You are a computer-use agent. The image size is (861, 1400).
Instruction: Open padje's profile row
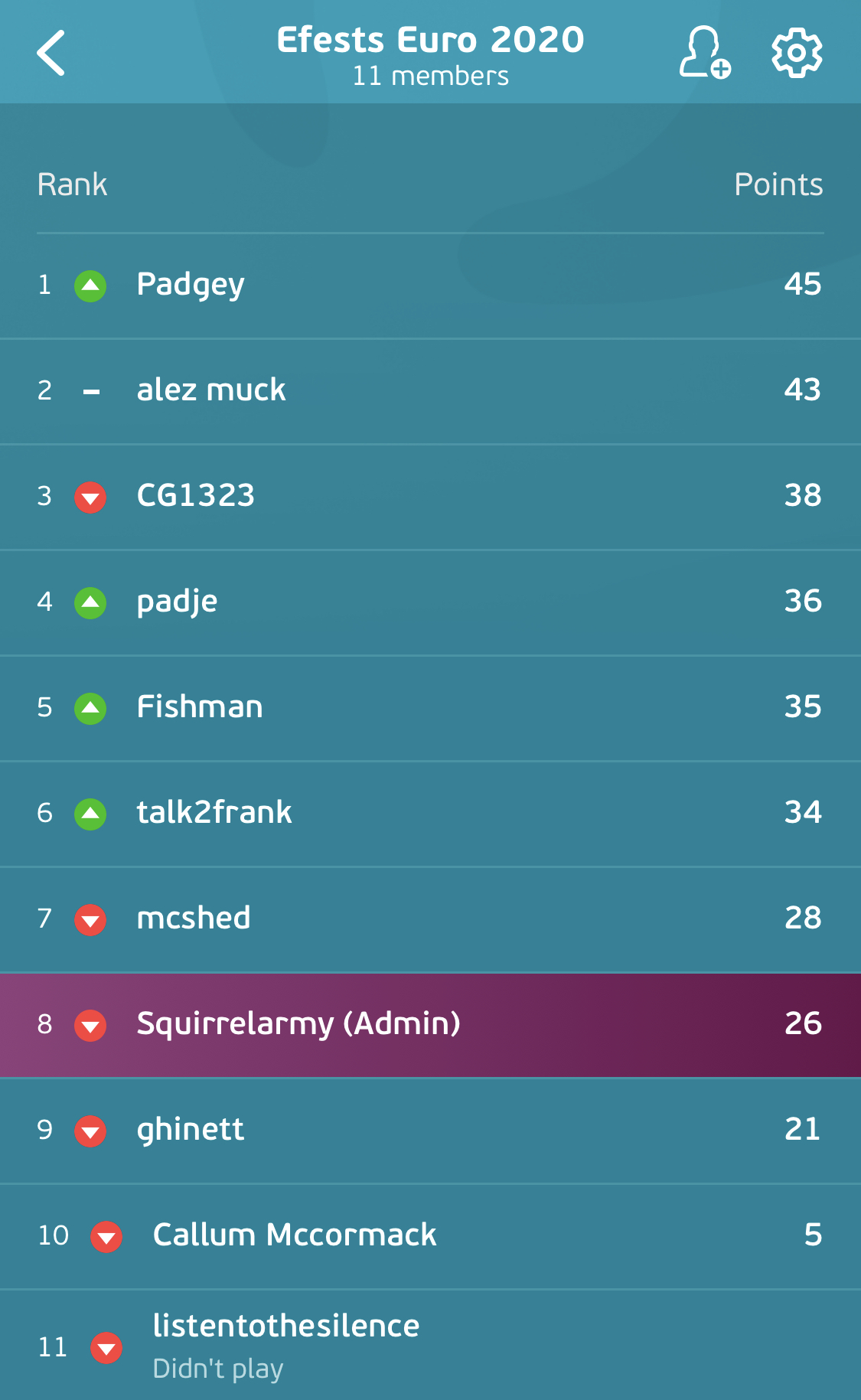click(x=430, y=602)
